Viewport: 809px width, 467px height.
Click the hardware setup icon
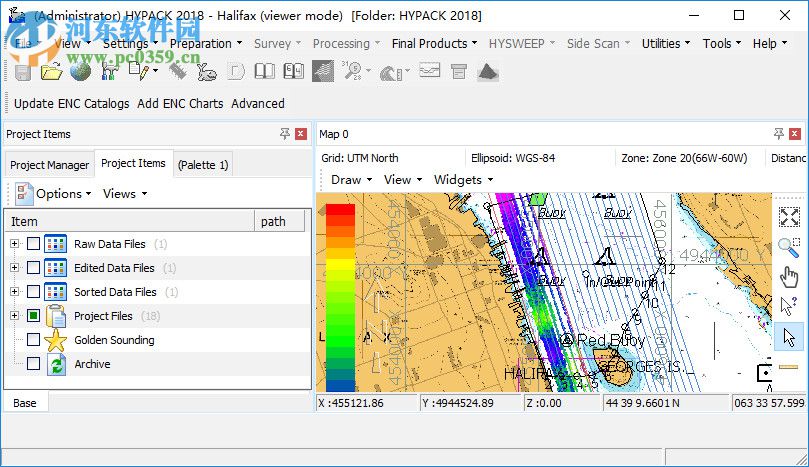click(109, 72)
